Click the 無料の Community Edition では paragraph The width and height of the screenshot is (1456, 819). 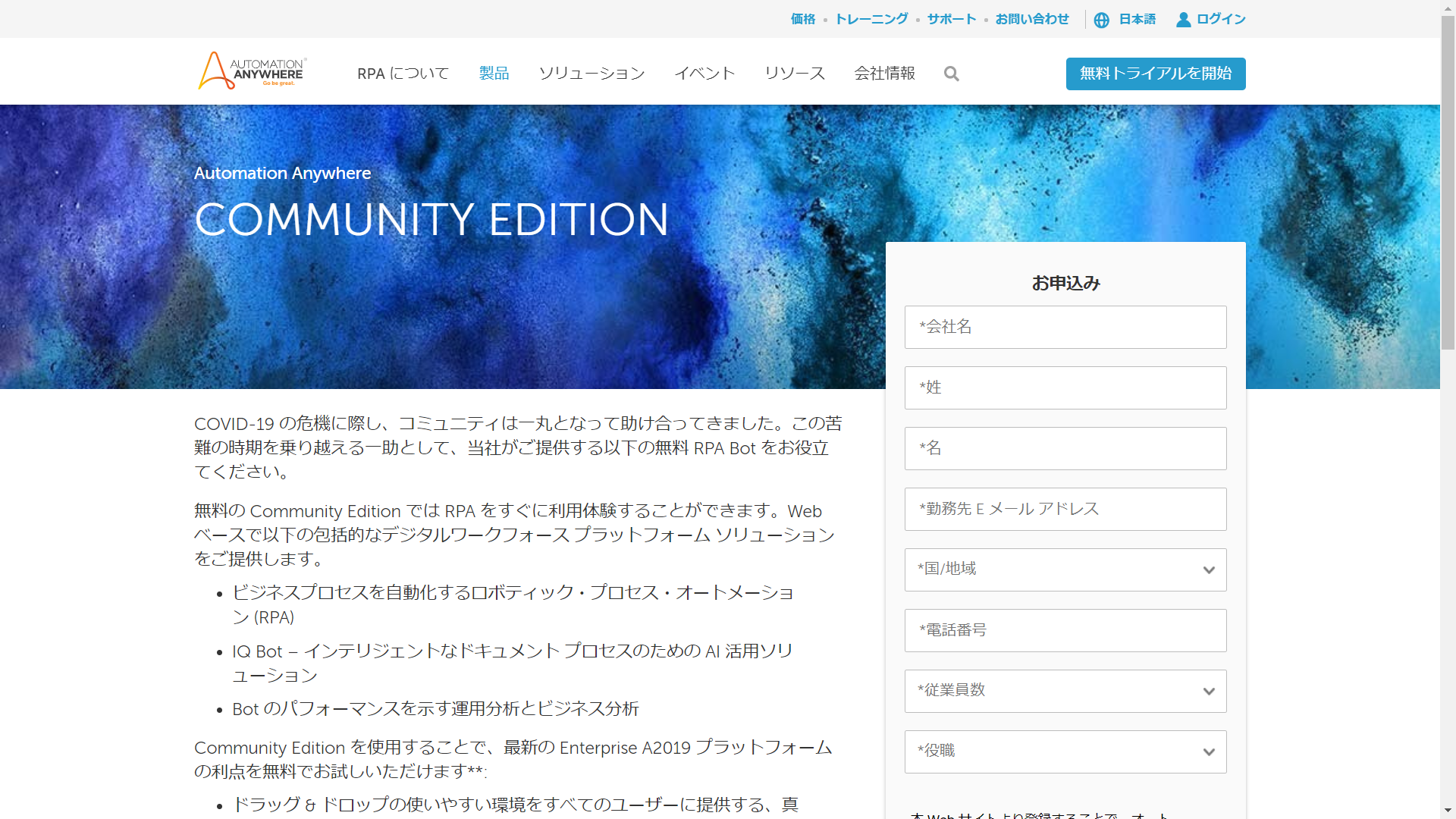click(x=514, y=535)
